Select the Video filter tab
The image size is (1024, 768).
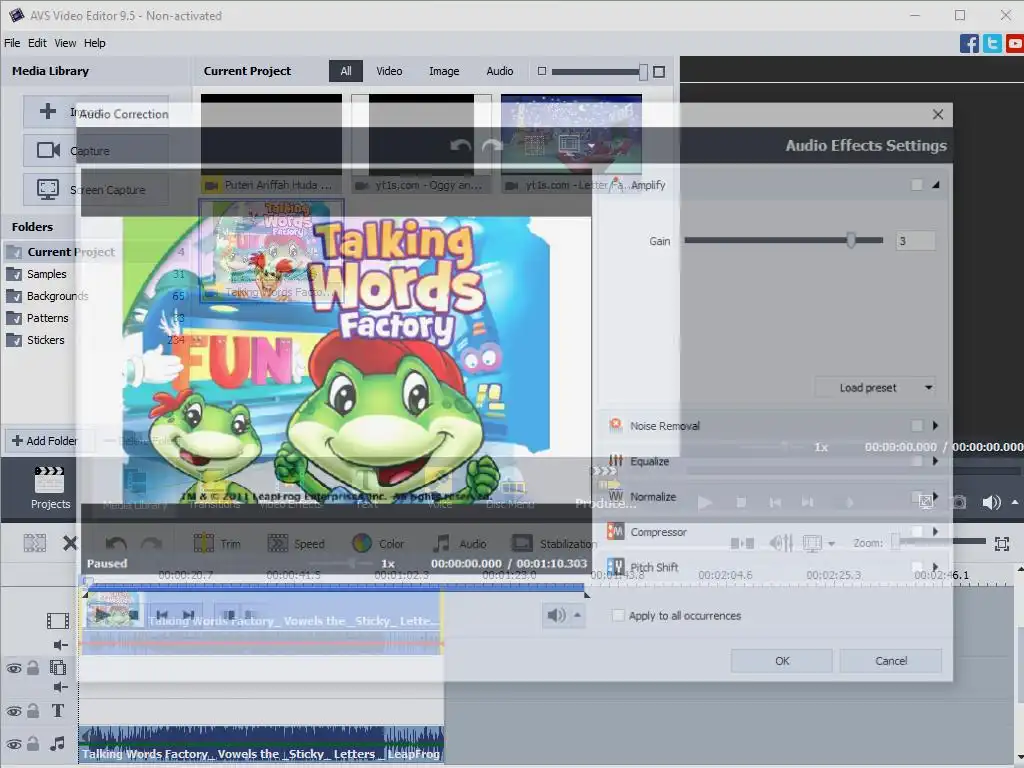pyautogui.click(x=389, y=71)
